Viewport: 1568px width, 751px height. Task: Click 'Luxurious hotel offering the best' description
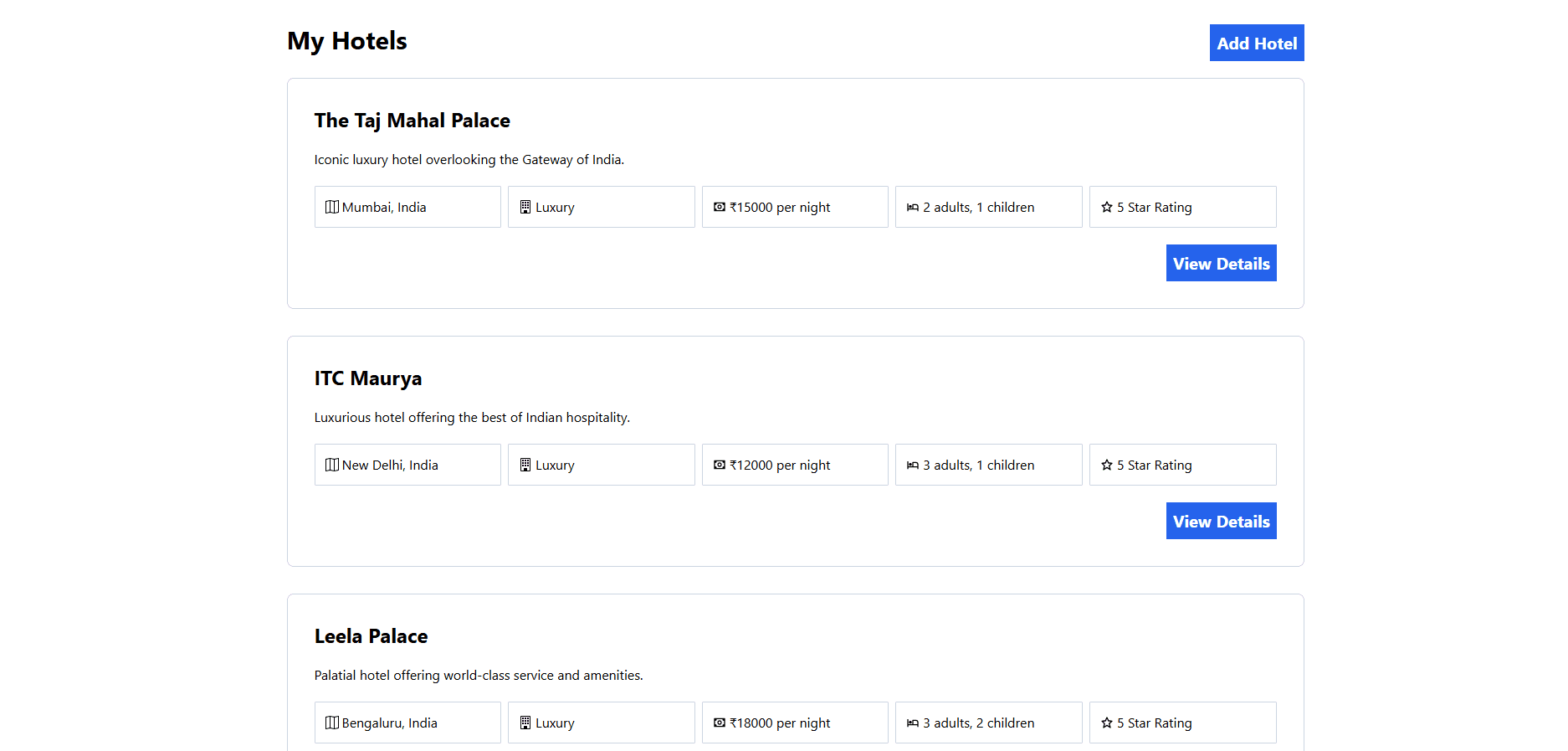tap(472, 418)
